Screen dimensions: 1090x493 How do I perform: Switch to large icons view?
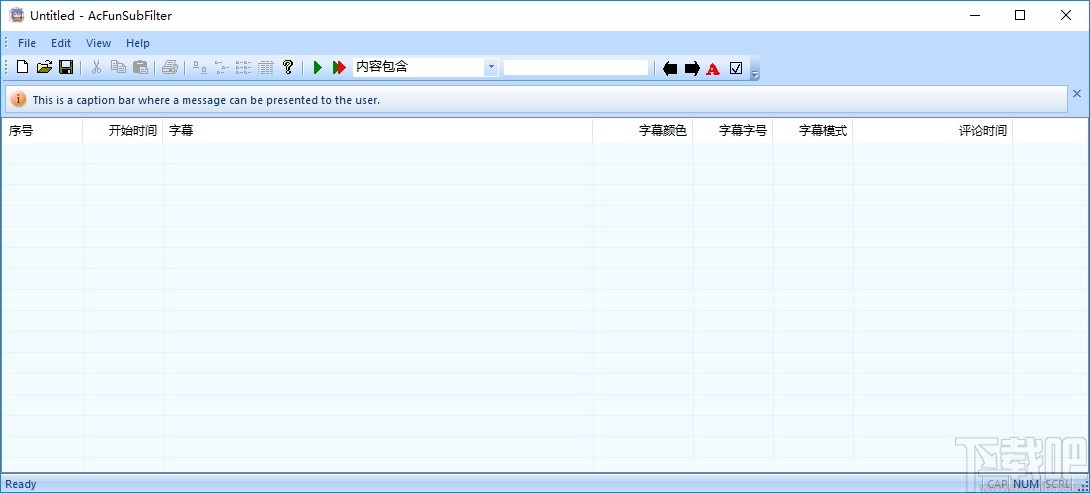coord(200,67)
